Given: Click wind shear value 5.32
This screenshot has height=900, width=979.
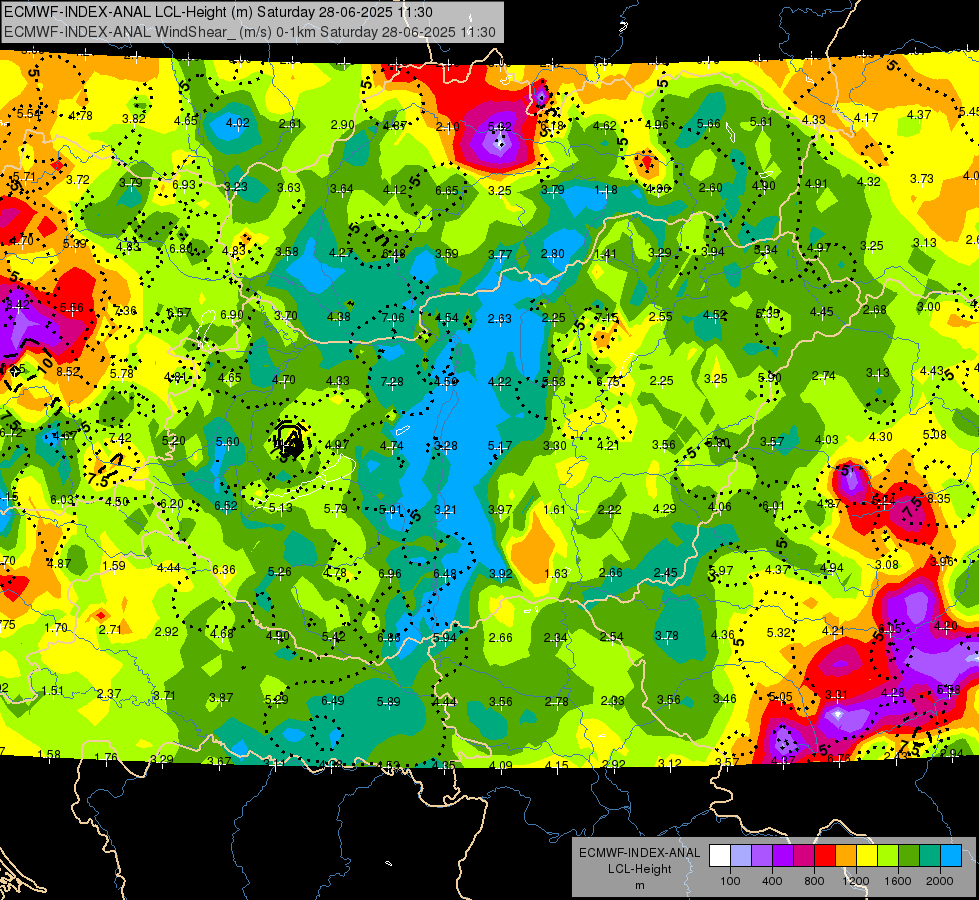Looking at the screenshot, I should [779, 633].
